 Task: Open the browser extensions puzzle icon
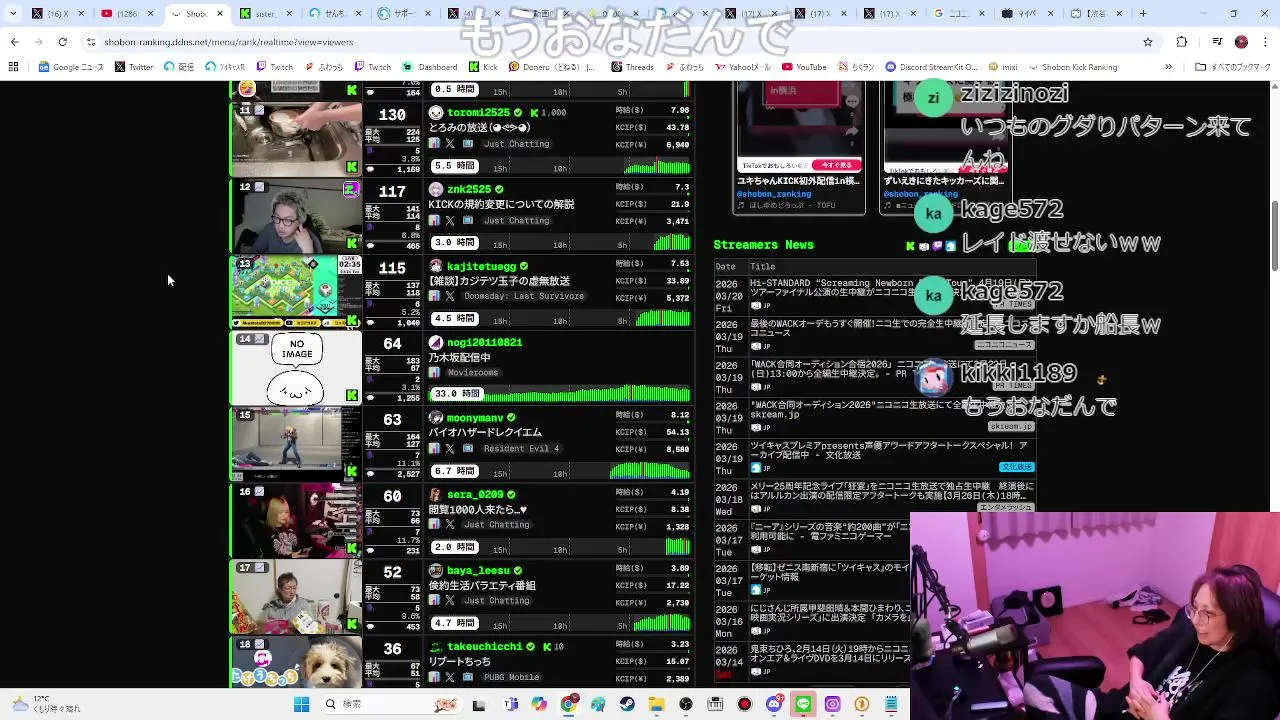[x=1182, y=42]
